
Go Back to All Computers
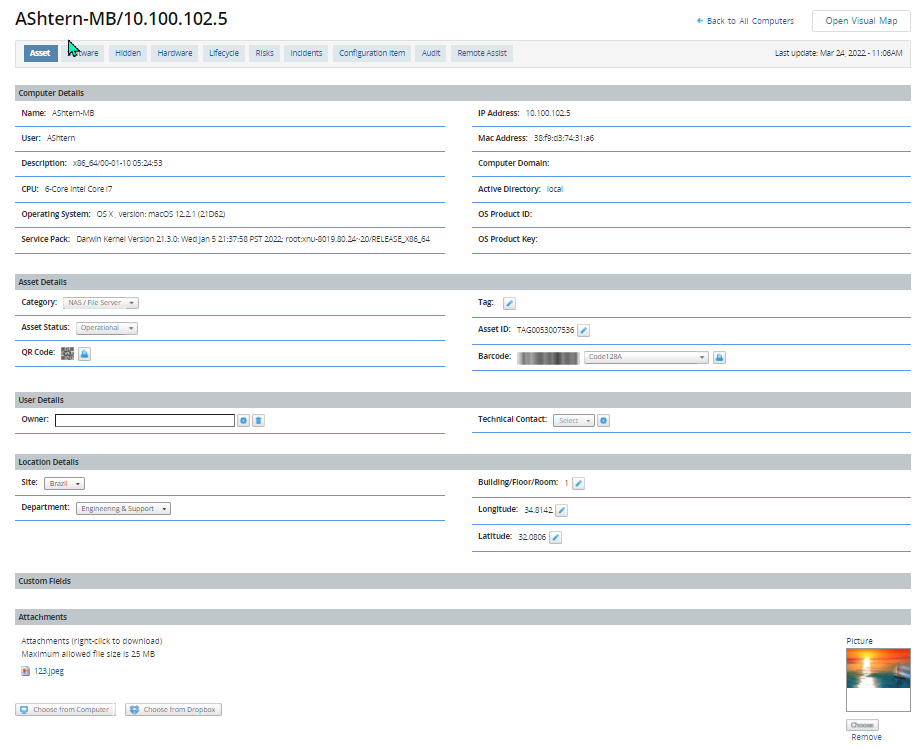tap(745, 21)
